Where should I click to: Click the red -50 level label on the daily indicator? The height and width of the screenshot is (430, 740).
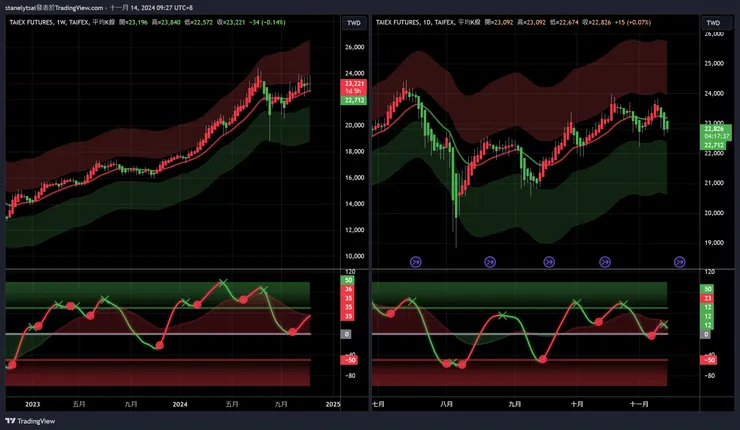pyautogui.click(x=709, y=360)
